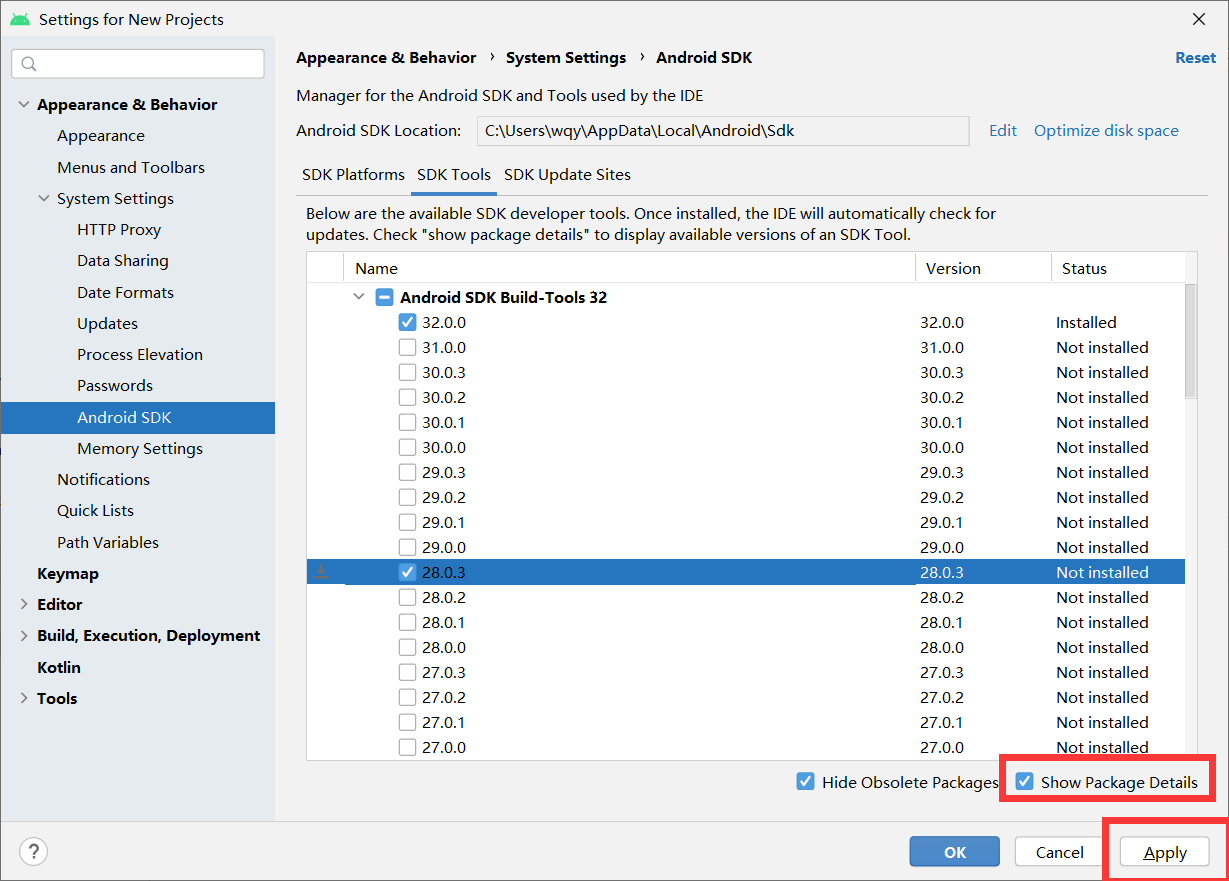1229x881 pixels.
Task: Click the 29.0.3 row name
Action: [444, 472]
